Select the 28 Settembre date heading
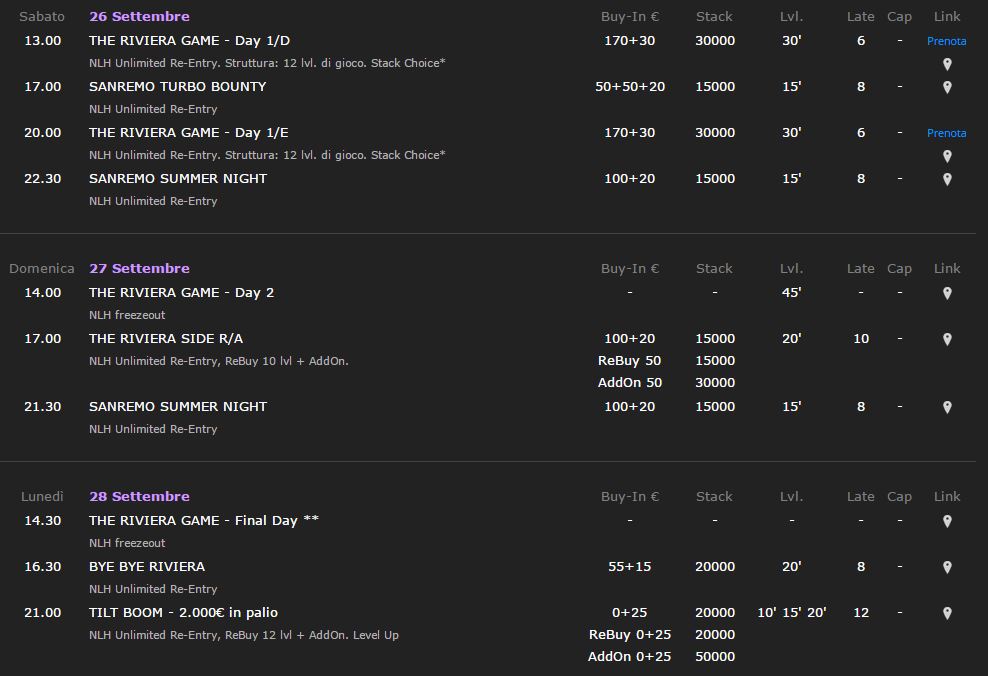Screen dimensions: 988x676 (x=139, y=496)
